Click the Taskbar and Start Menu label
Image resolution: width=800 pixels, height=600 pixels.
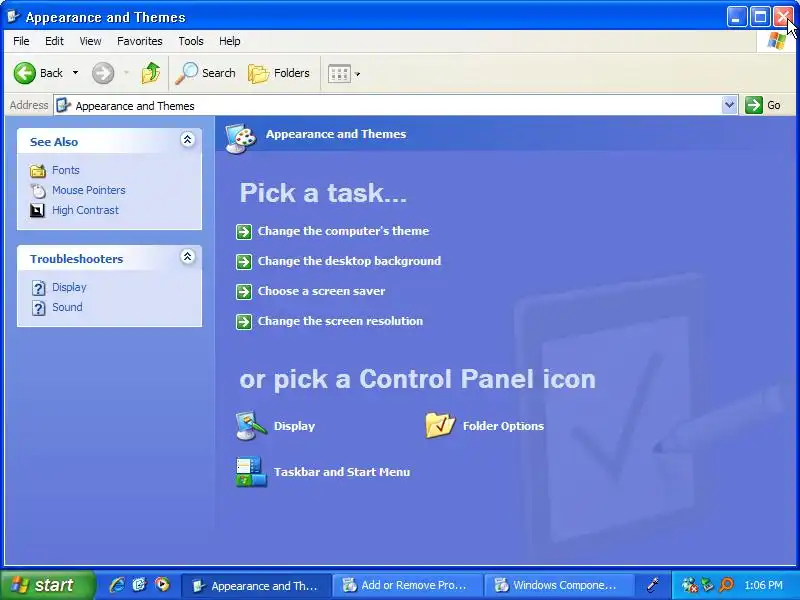[x=342, y=472]
